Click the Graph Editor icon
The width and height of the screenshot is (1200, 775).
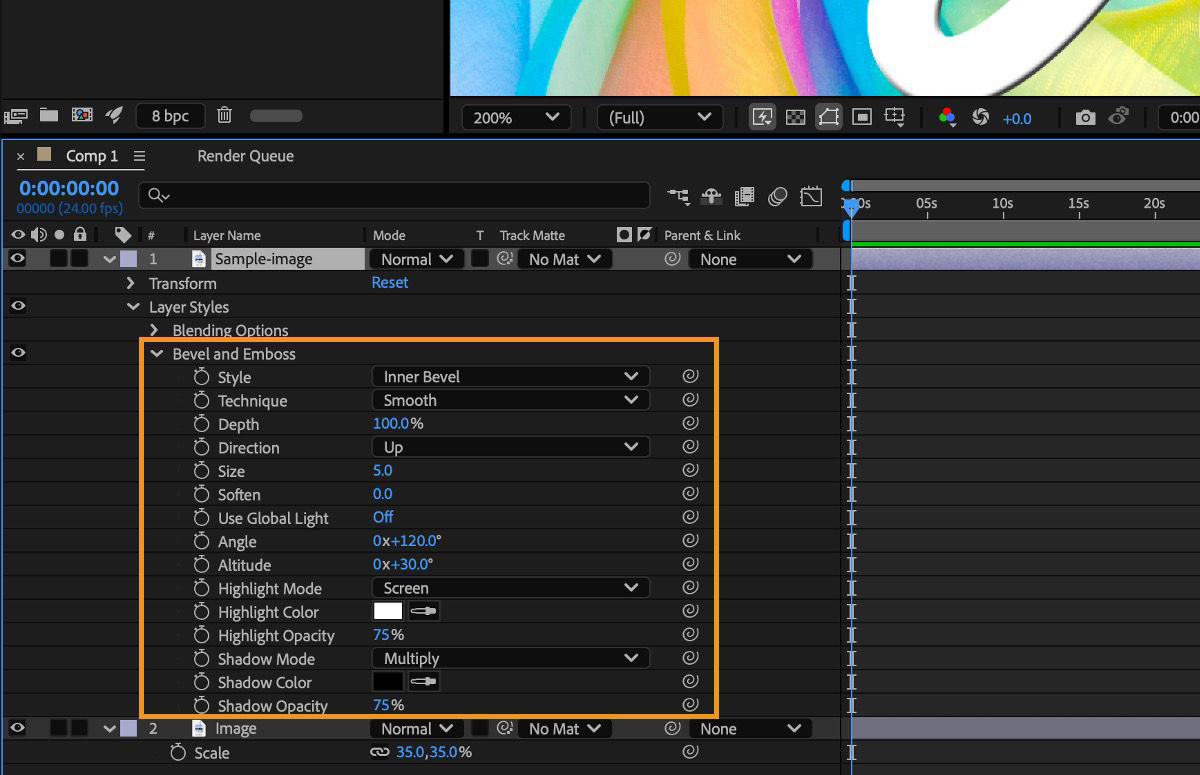(x=811, y=196)
